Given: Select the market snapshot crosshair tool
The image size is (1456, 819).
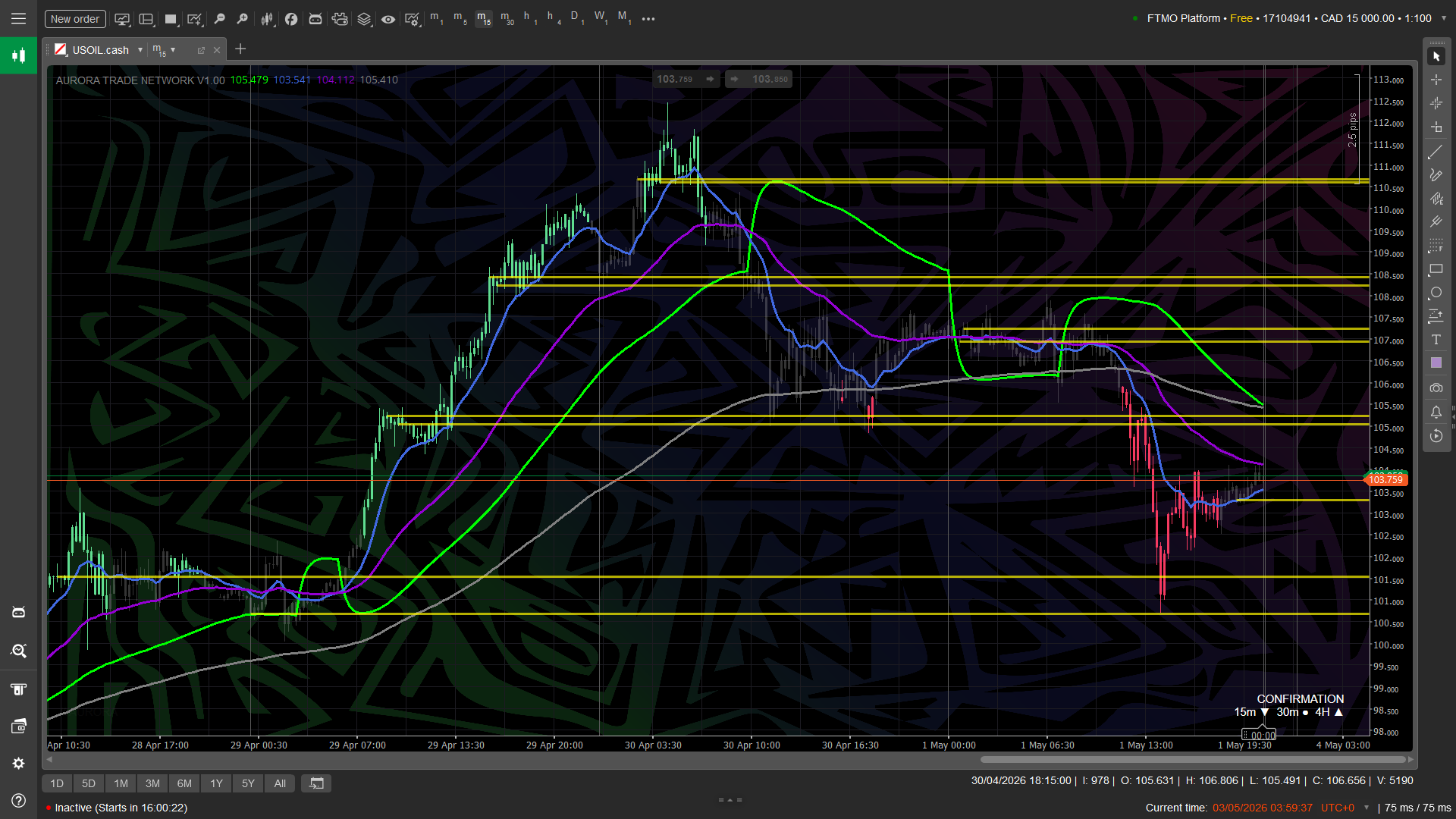Looking at the screenshot, I should click(1436, 103).
